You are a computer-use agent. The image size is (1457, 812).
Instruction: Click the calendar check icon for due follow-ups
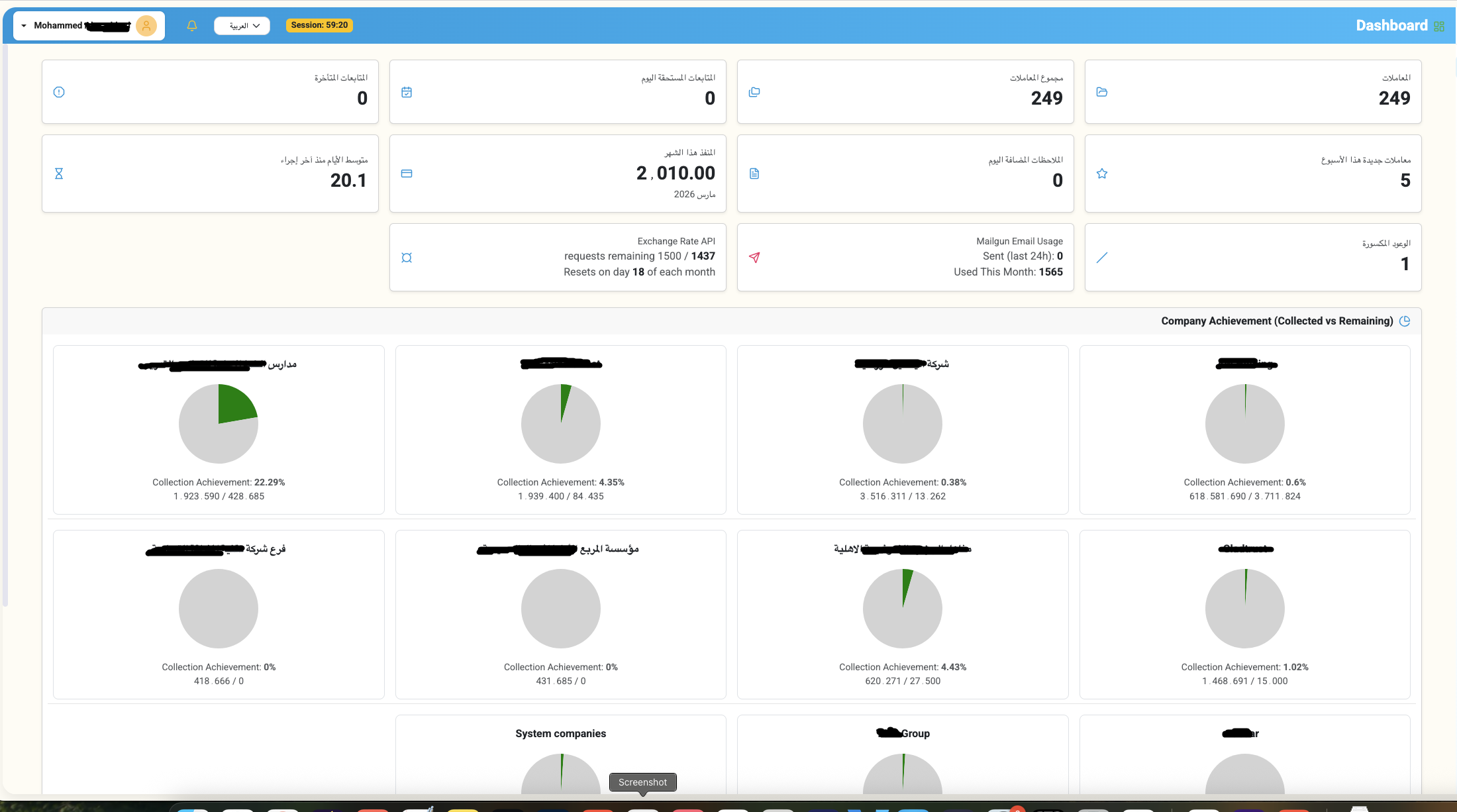pyautogui.click(x=407, y=92)
